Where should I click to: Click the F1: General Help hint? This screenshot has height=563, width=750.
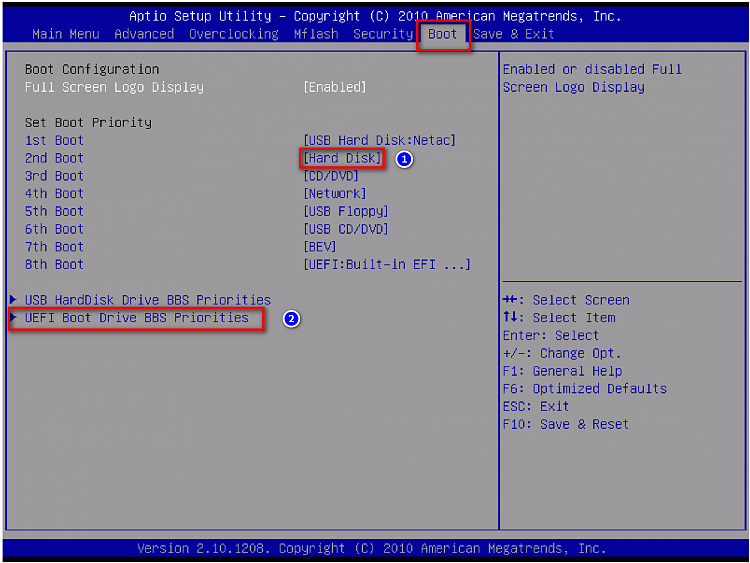562,371
